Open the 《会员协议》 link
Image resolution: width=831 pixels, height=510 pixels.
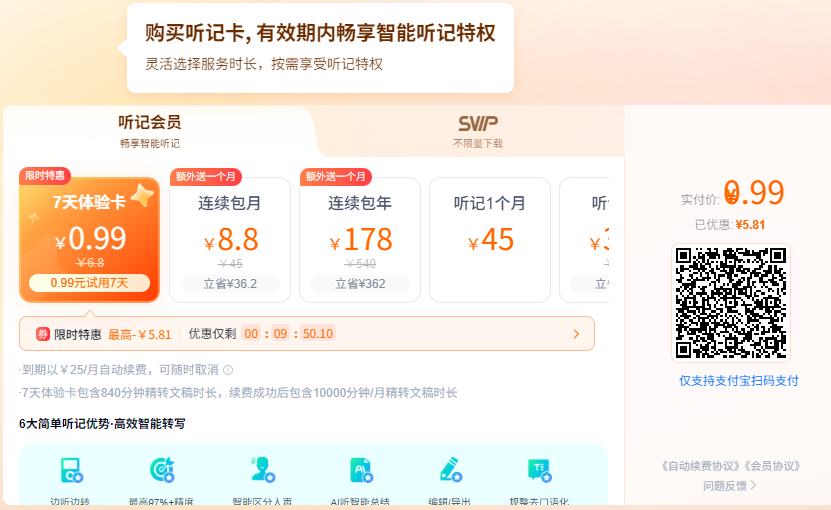point(765,466)
